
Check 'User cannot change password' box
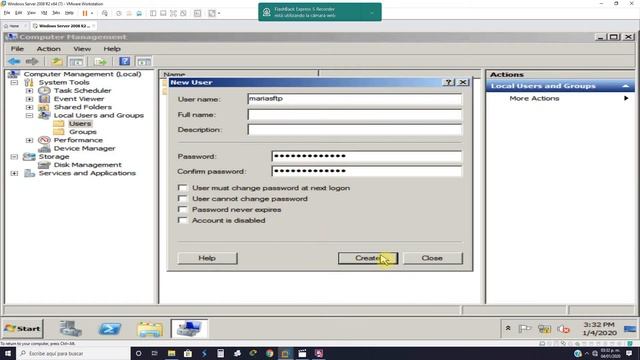[182, 198]
